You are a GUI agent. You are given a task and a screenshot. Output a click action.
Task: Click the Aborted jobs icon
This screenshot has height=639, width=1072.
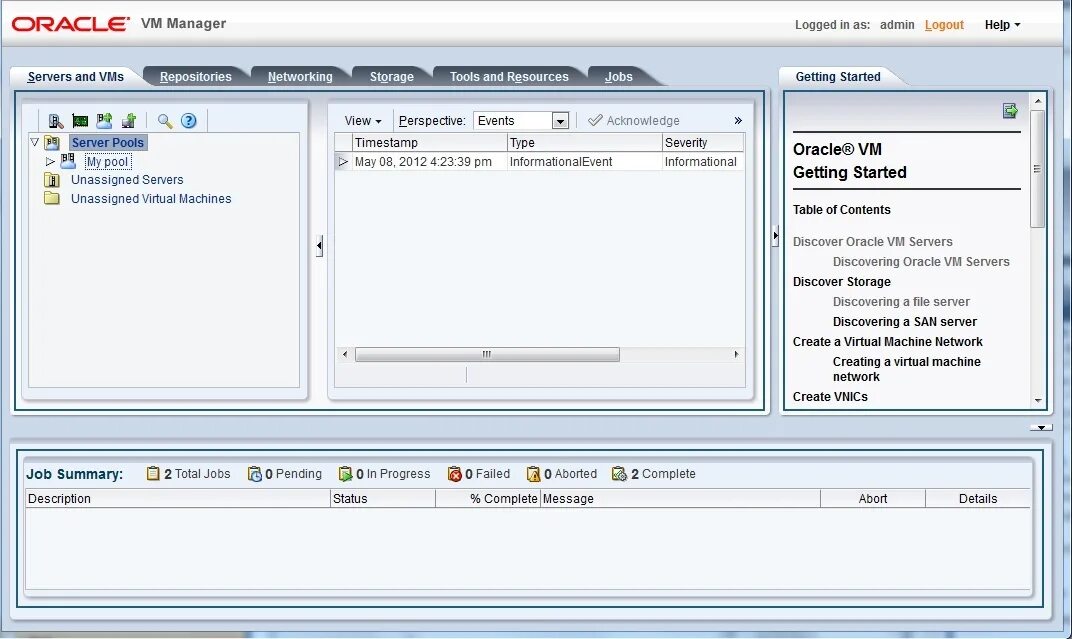tap(533, 474)
